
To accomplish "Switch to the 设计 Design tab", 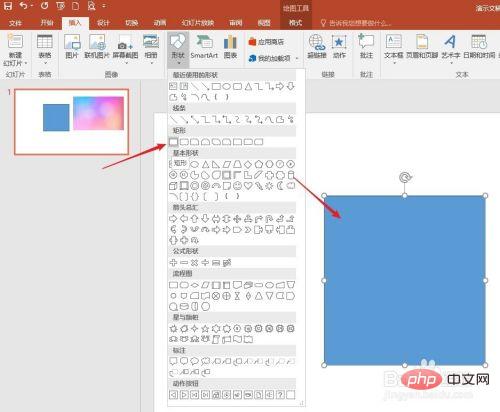I will pos(103,23).
